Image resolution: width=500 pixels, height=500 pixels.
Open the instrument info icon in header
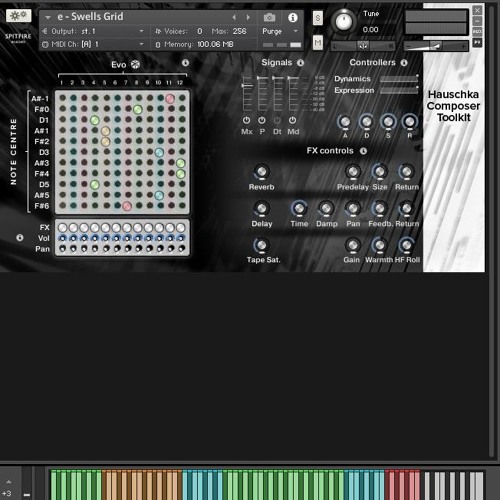click(x=293, y=17)
